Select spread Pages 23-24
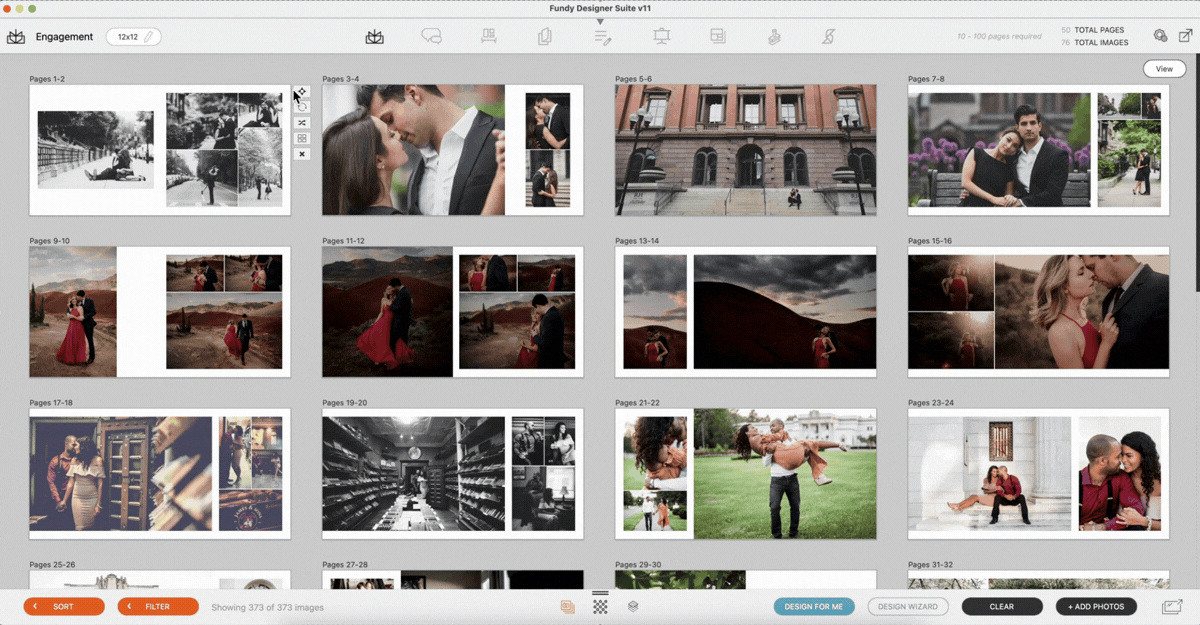Screen dimensions: 1200x625 point(1039,474)
